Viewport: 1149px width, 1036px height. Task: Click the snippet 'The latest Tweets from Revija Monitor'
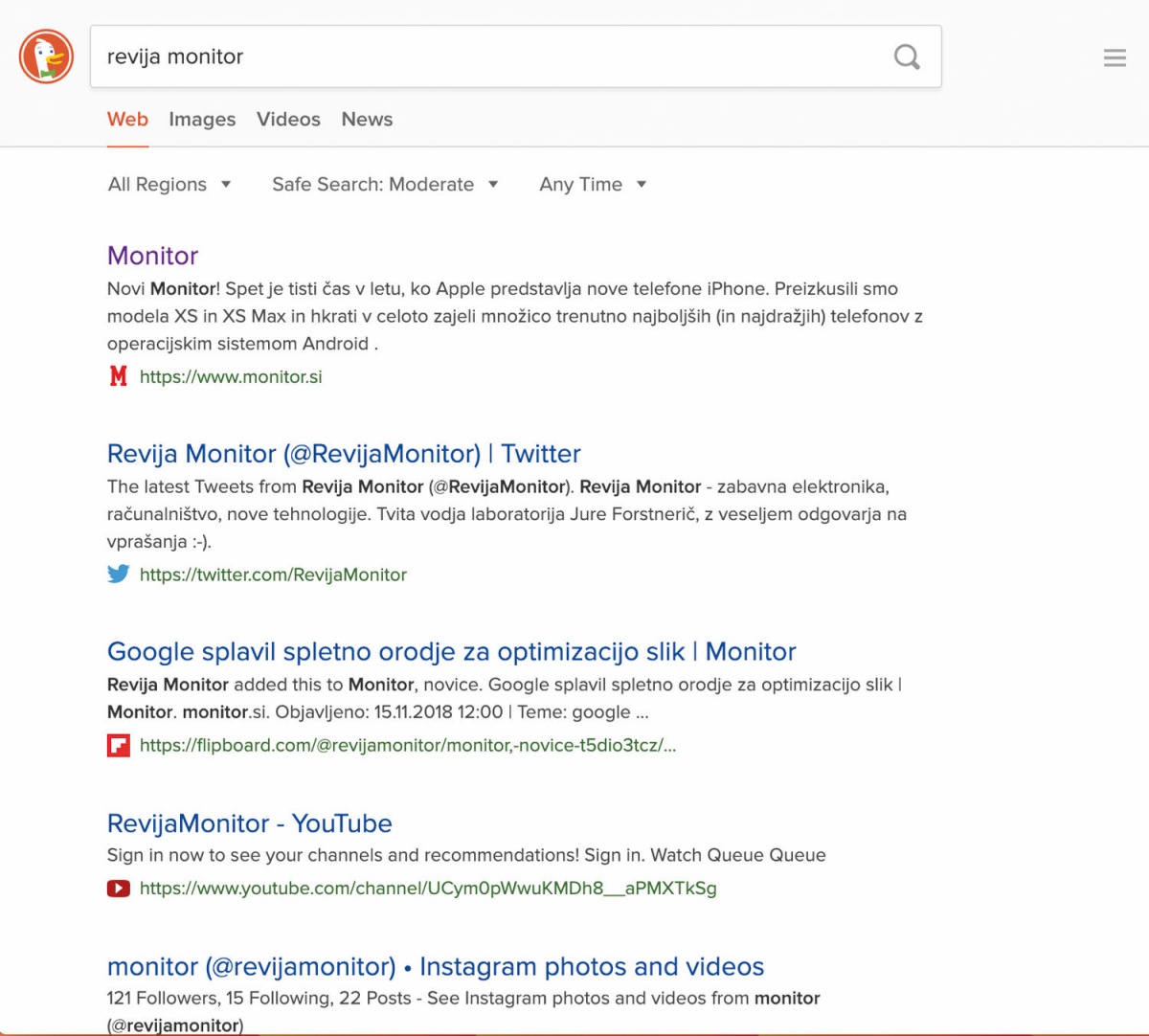tap(507, 514)
